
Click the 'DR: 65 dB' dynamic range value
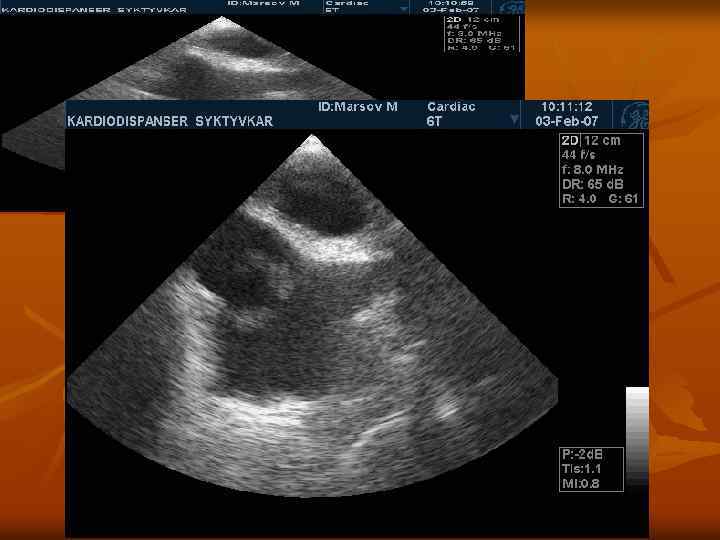coord(592,184)
